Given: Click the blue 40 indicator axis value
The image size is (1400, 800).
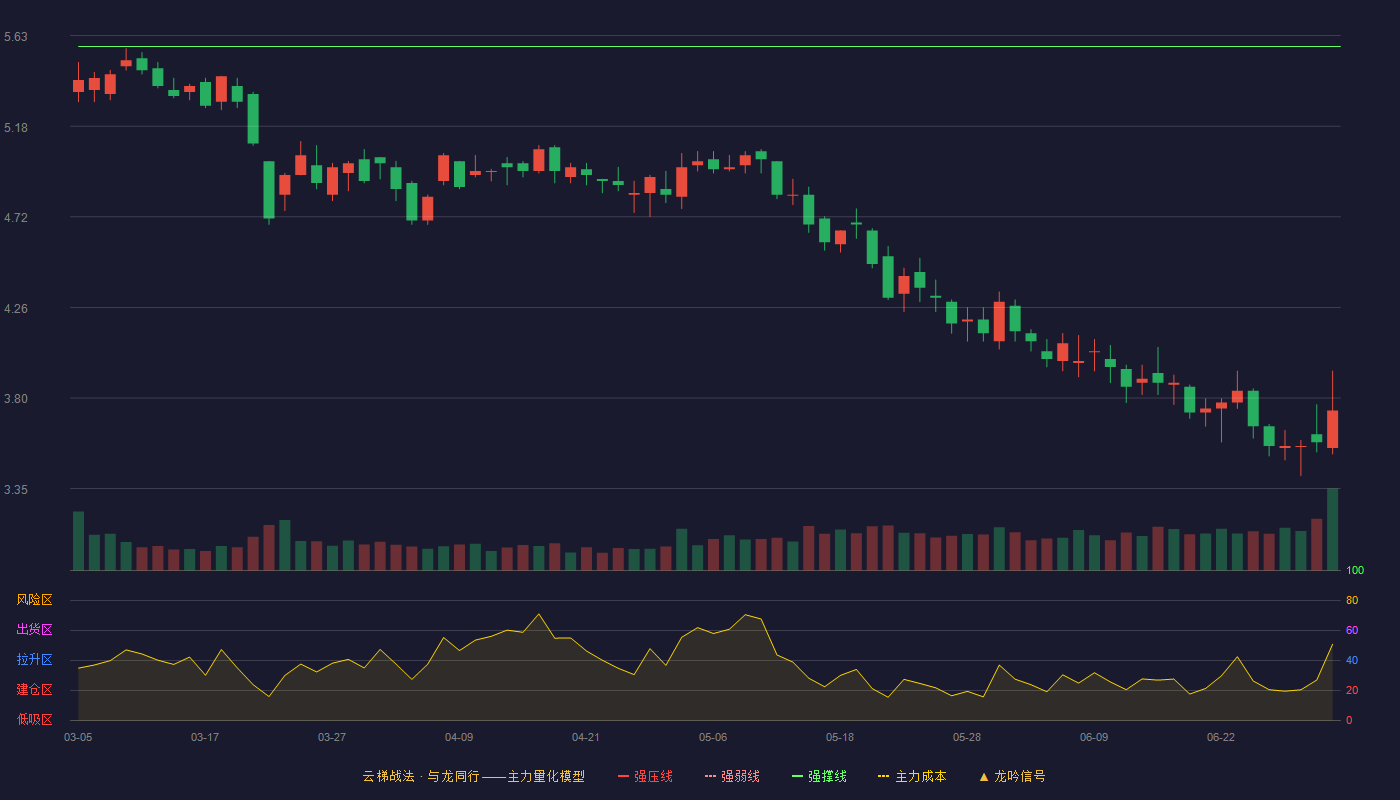Looking at the screenshot, I should [1352, 660].
